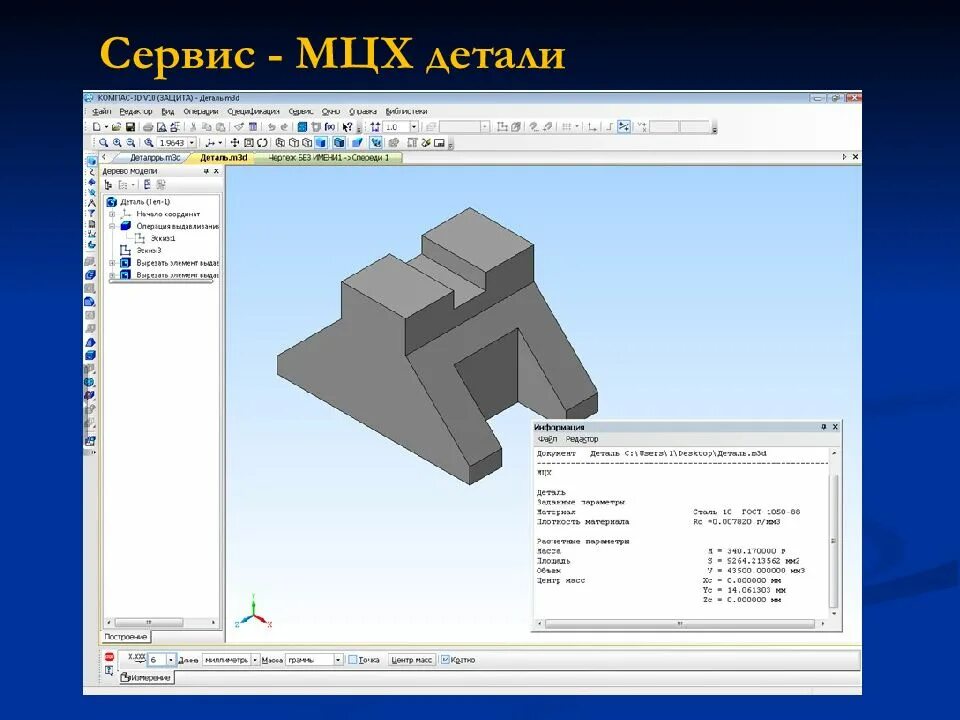The image size is (960, 720).
Task: Pin the Информация window
Action: point(824,427)
